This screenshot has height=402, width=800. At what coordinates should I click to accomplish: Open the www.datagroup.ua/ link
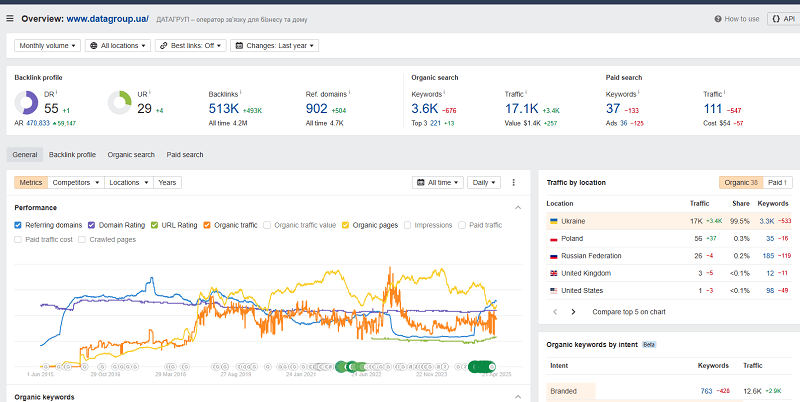108,19
